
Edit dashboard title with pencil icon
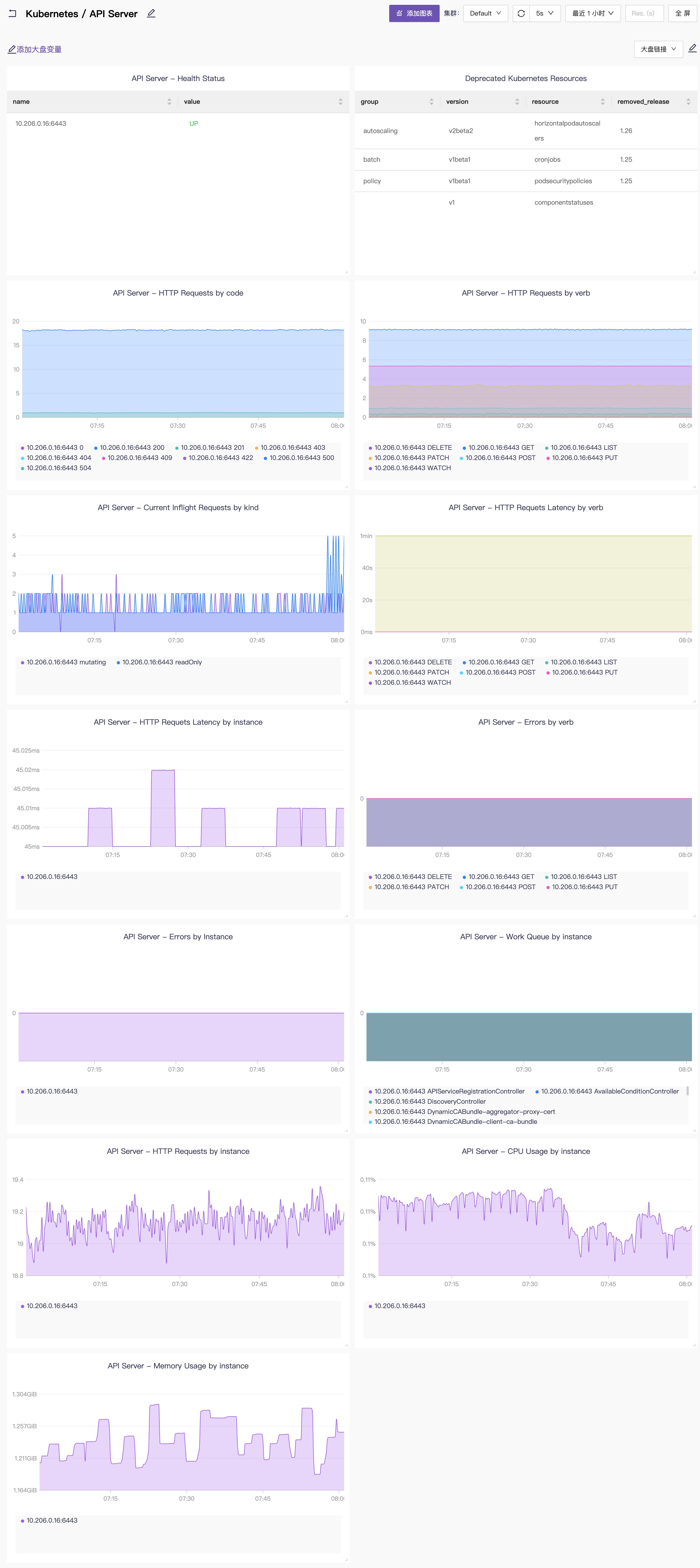pyautogui.click(x=151, y=13)
